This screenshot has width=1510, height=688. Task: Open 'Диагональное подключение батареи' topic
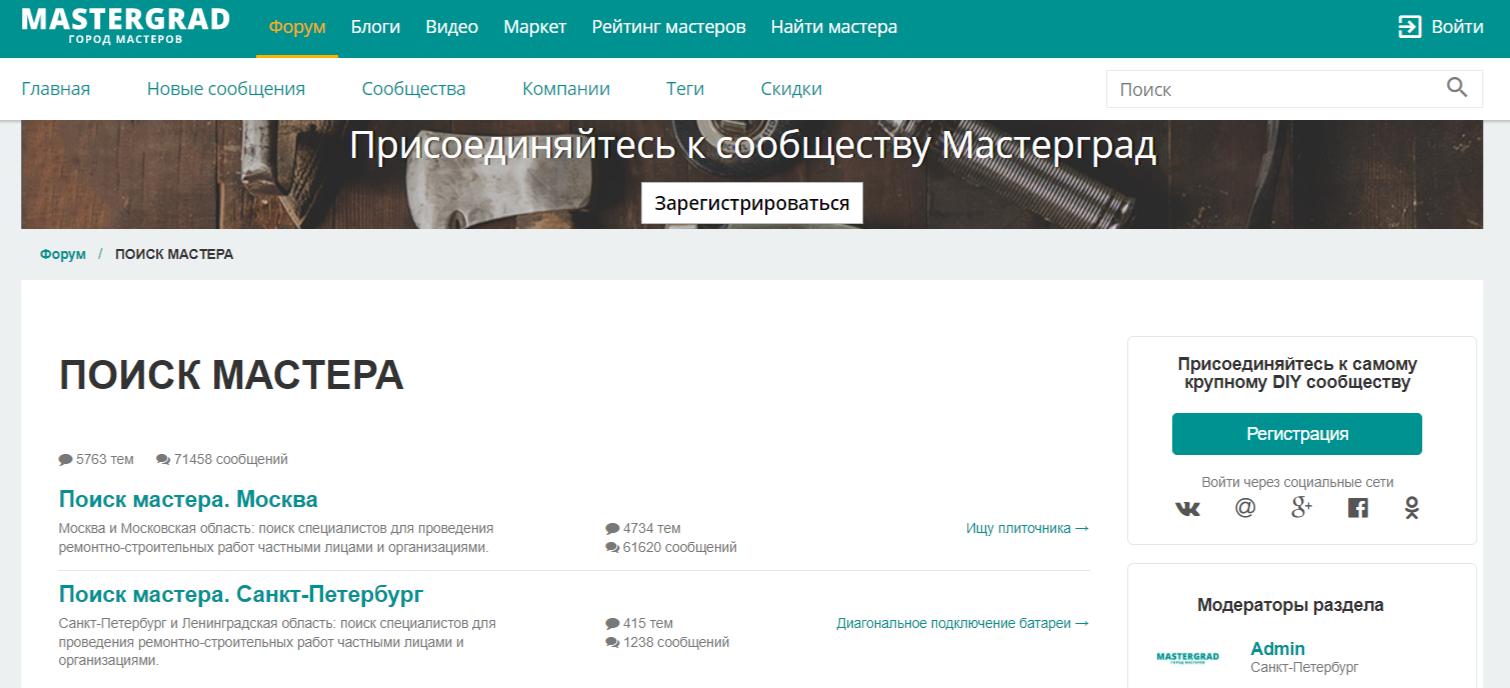[x=961, y=622]
